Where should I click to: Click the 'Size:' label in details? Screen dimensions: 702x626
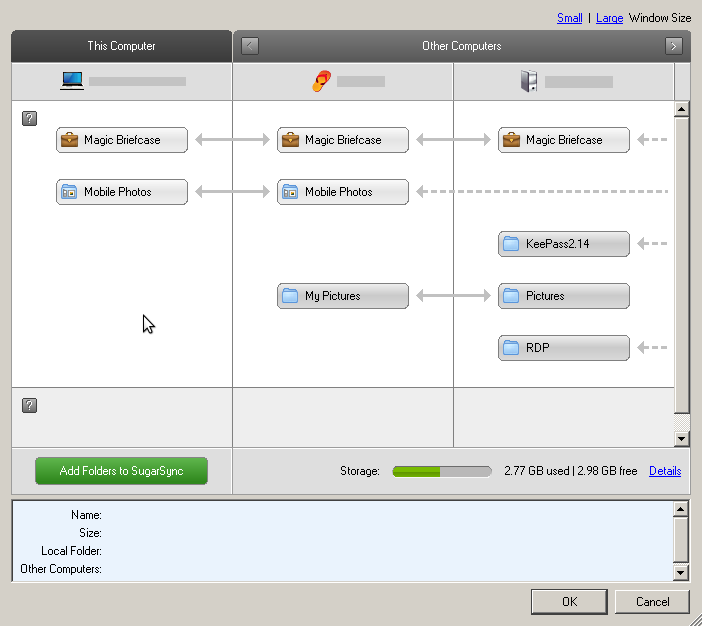point(90,533)
